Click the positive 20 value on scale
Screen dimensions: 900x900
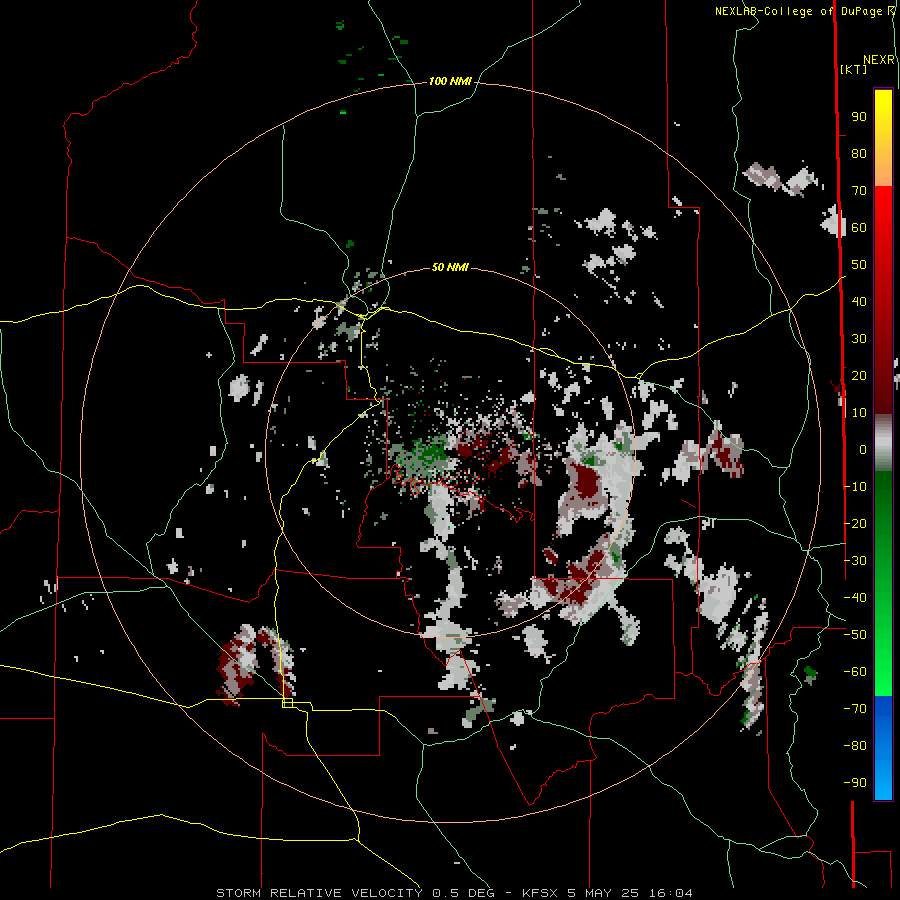point(859,376)
